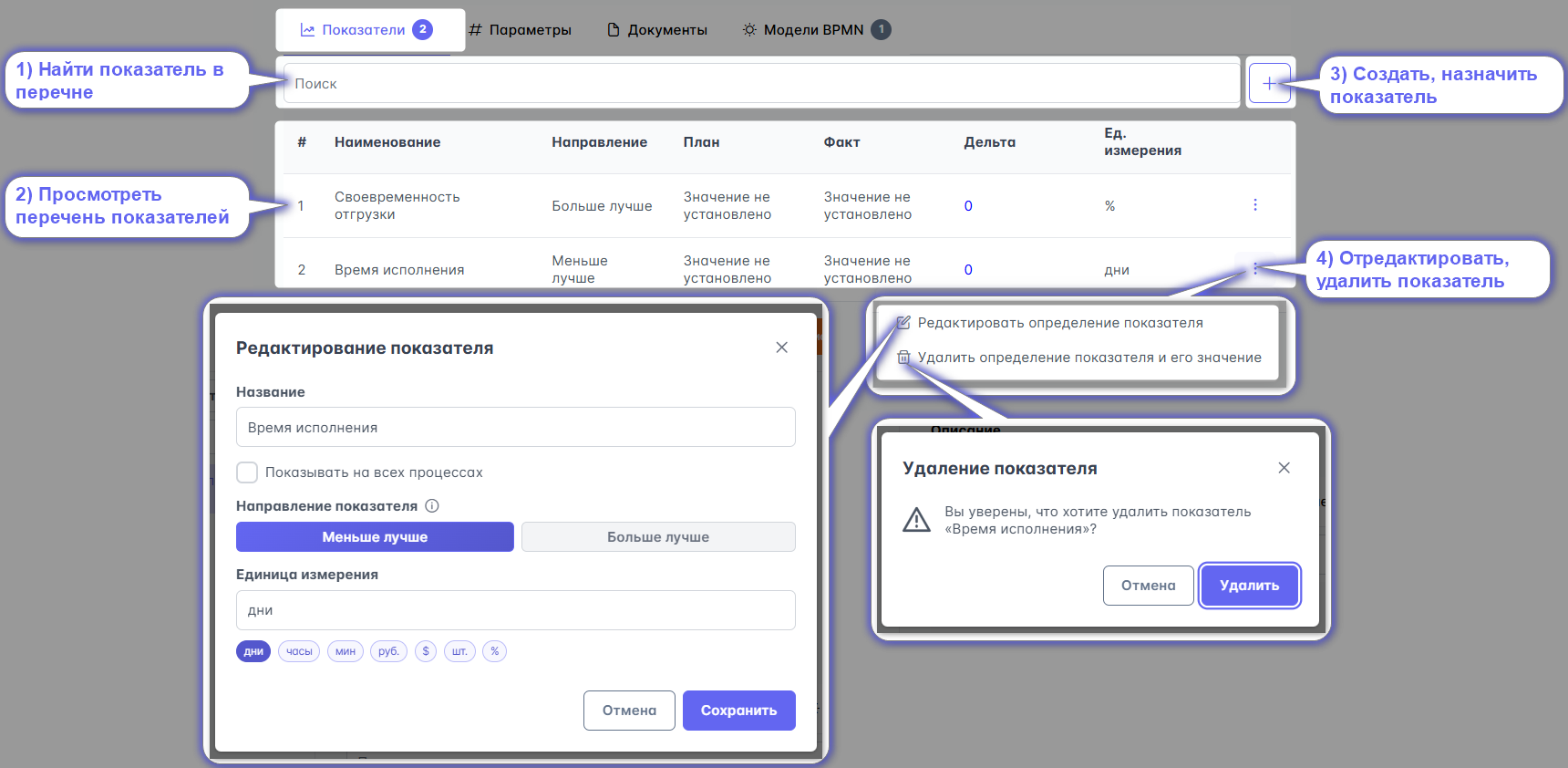The height and width of the screenshot is (768, 1568).
Task: Select the Меньше лучше direction option
Action: point(375,537)
